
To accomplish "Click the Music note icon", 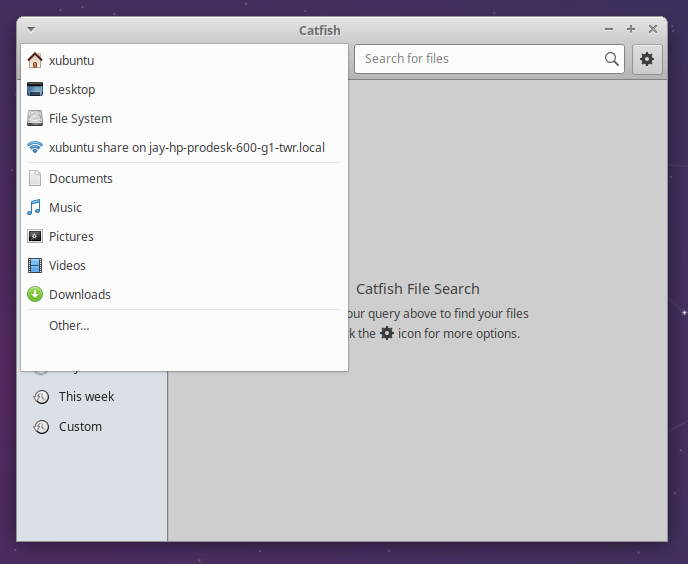I will pyautogui.click(x=35, y=207).
